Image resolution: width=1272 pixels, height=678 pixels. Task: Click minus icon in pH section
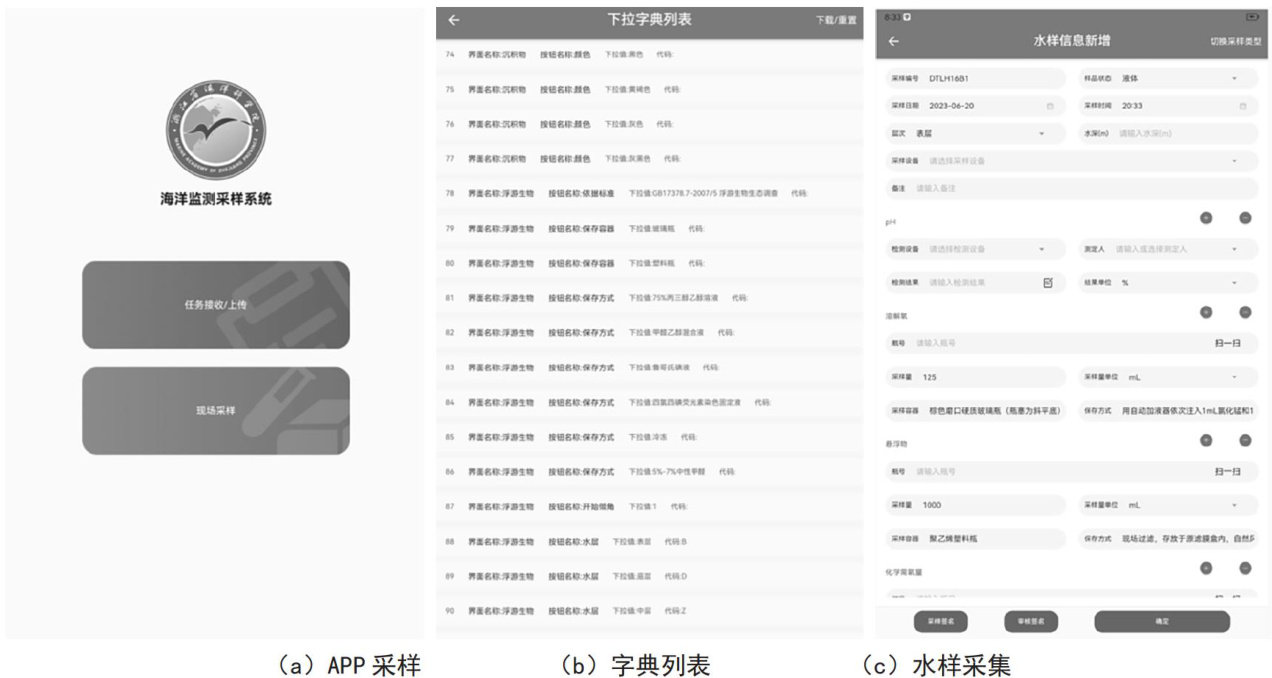pyautogui.click(x=1245, y=218)
